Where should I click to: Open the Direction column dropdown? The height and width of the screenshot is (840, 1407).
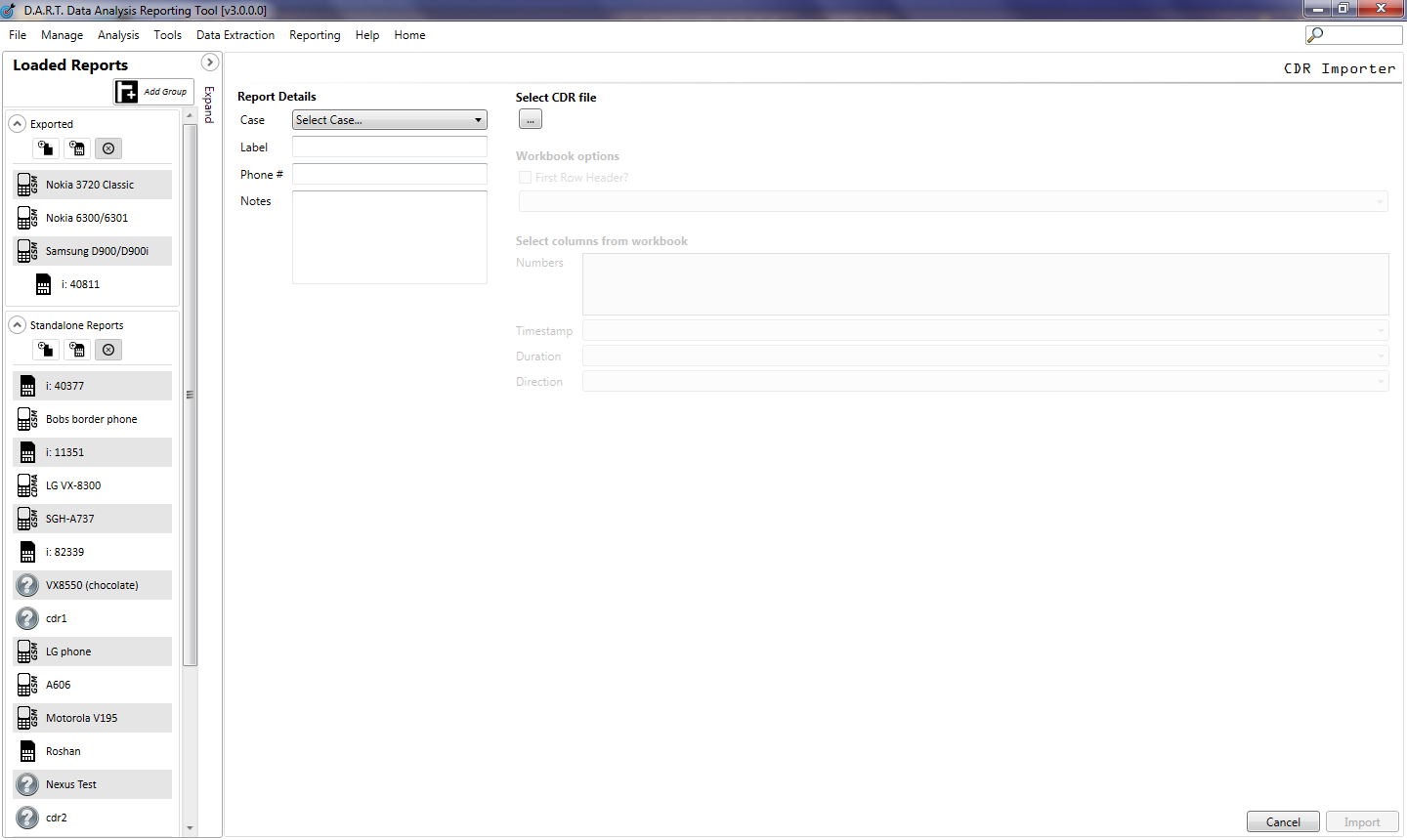pyautogui.click(x=985, y=381)
